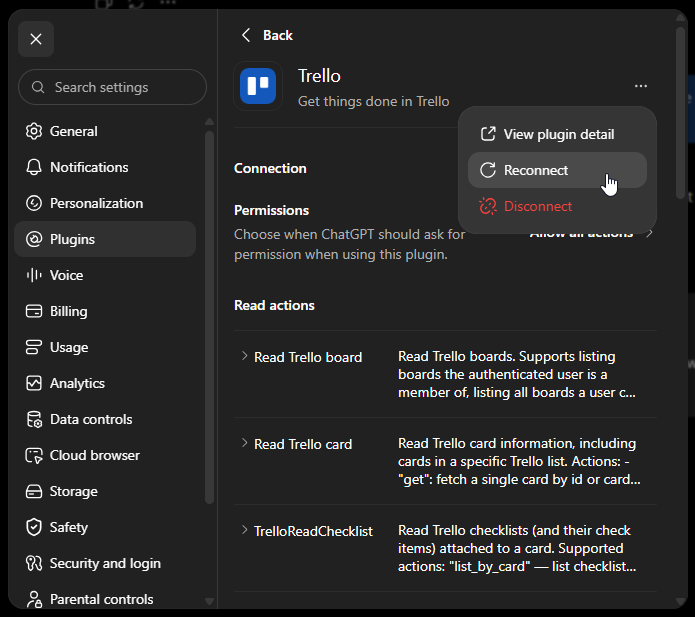The height and width of the screenshot is (617, 695).
Task: Open Data controls database icon
Action: point(34,419)
